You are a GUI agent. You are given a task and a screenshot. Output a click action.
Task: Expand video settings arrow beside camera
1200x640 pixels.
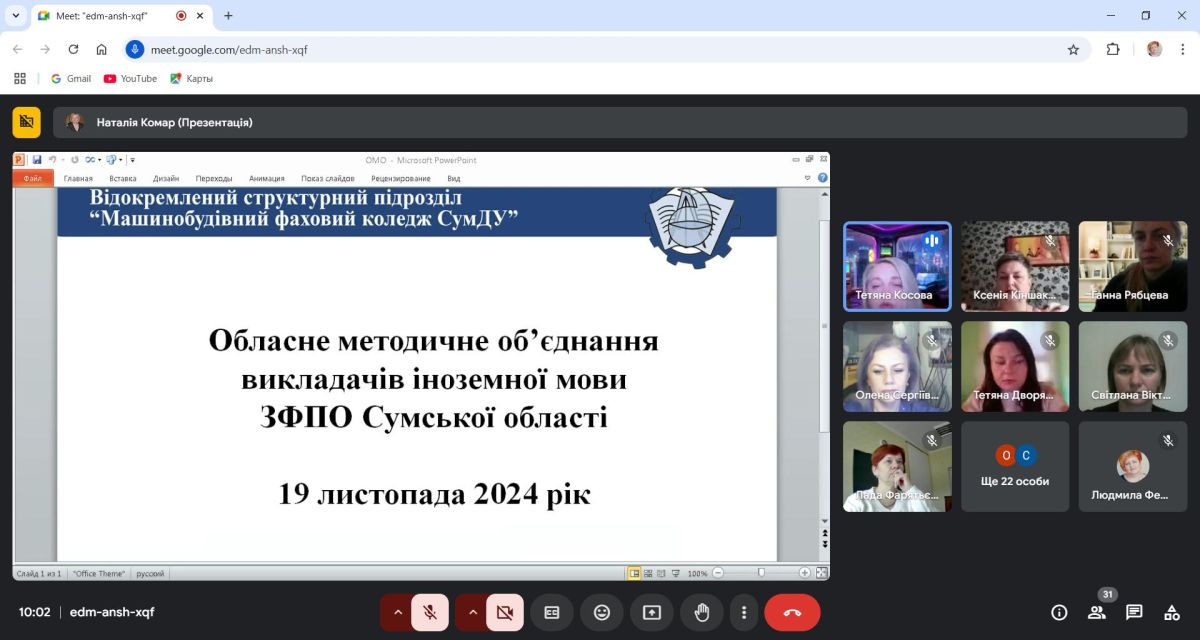[472, 612]
